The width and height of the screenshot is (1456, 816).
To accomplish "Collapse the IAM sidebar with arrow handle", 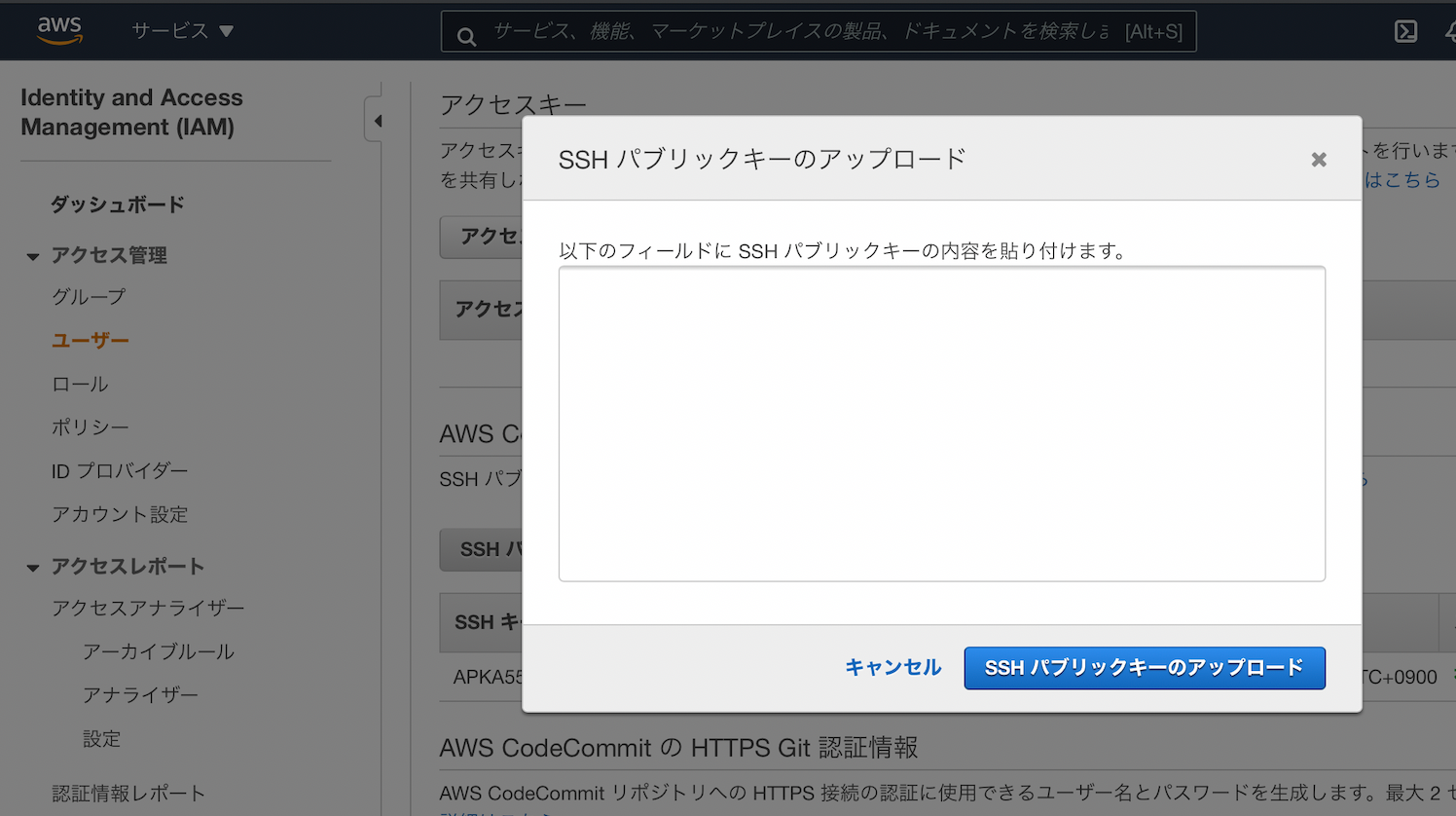I will pos(376,121).
